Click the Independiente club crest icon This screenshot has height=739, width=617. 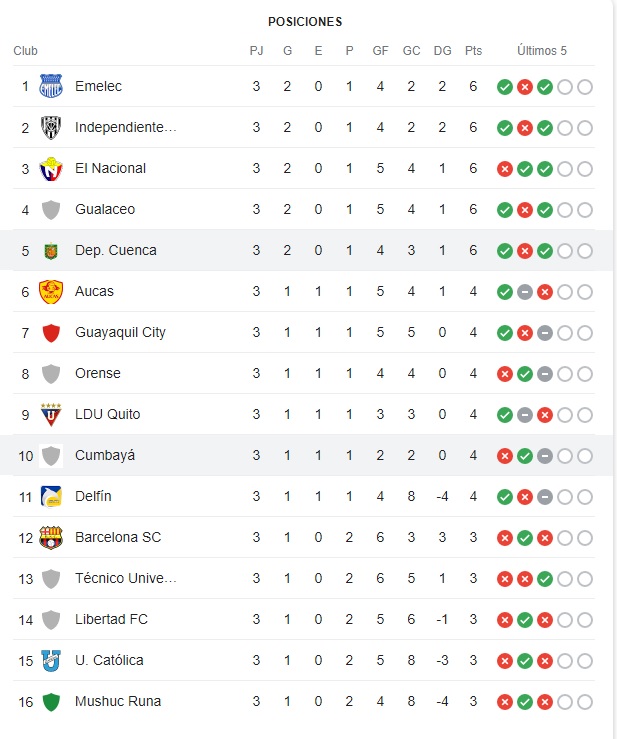click(x=50, y=128)
